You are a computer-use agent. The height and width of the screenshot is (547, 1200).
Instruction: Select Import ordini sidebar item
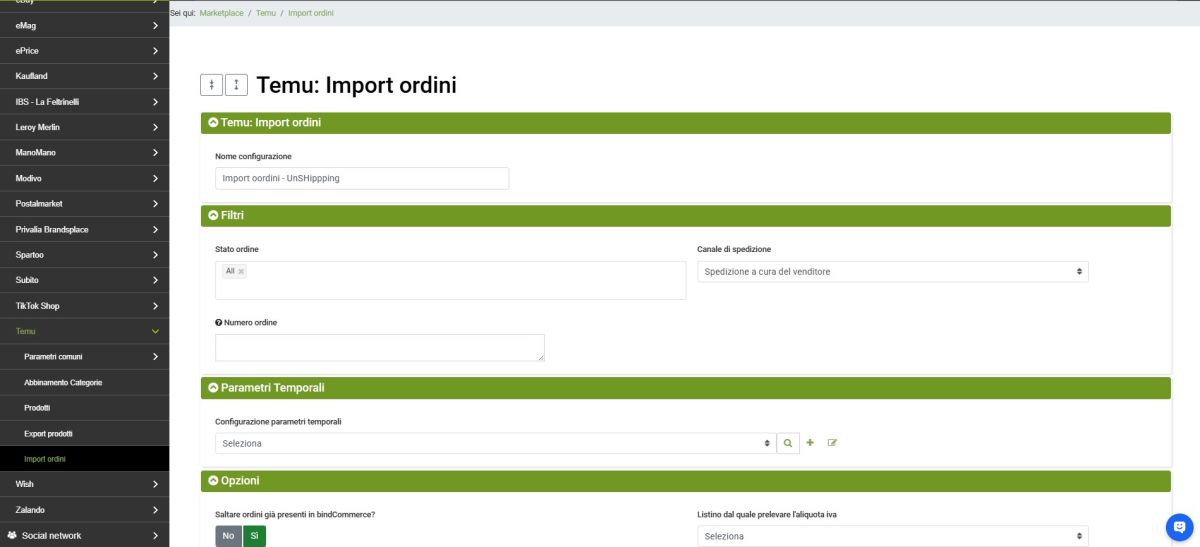[x=84, y=459]
